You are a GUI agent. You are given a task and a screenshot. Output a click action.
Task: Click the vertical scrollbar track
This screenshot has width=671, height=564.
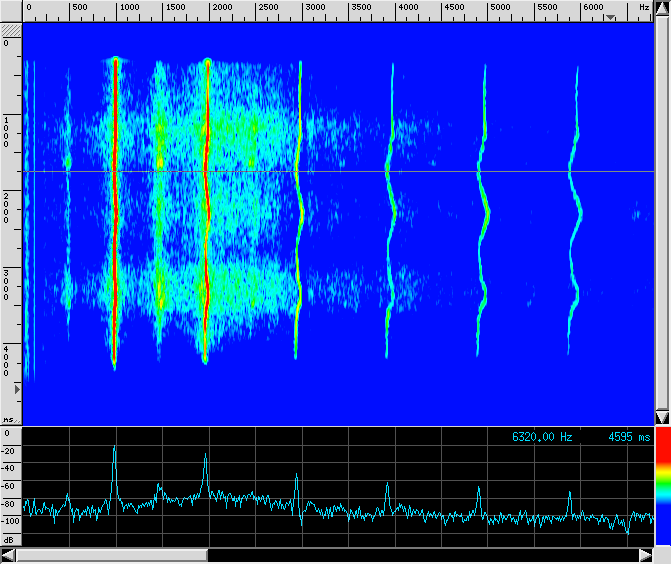click(661, 200)
